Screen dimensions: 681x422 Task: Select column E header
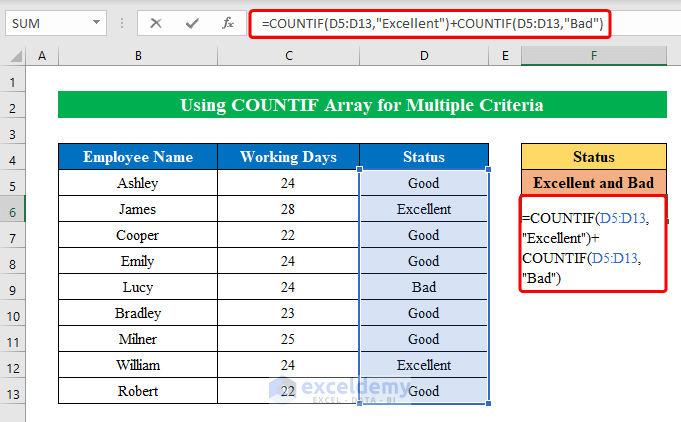(x=505, y=56)
